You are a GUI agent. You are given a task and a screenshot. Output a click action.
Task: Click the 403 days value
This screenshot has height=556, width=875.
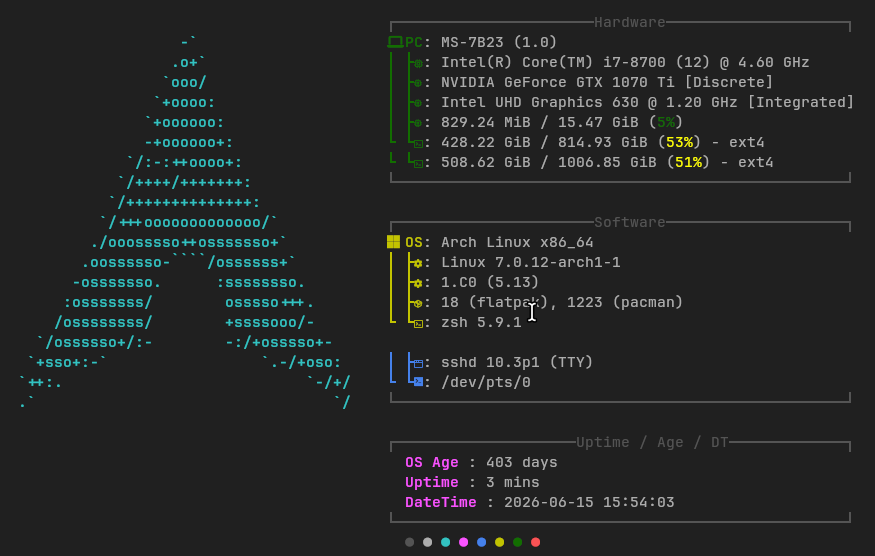click(522, 463)
